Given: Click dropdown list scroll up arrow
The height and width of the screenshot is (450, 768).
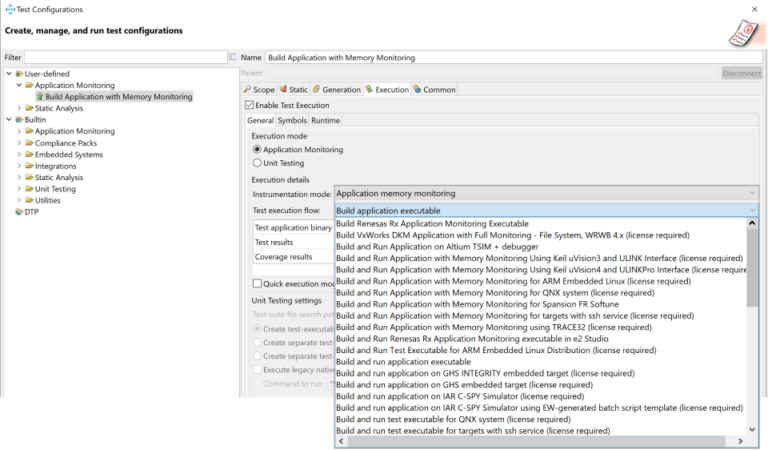Looking at the screenshot, I should pos(752,223).
